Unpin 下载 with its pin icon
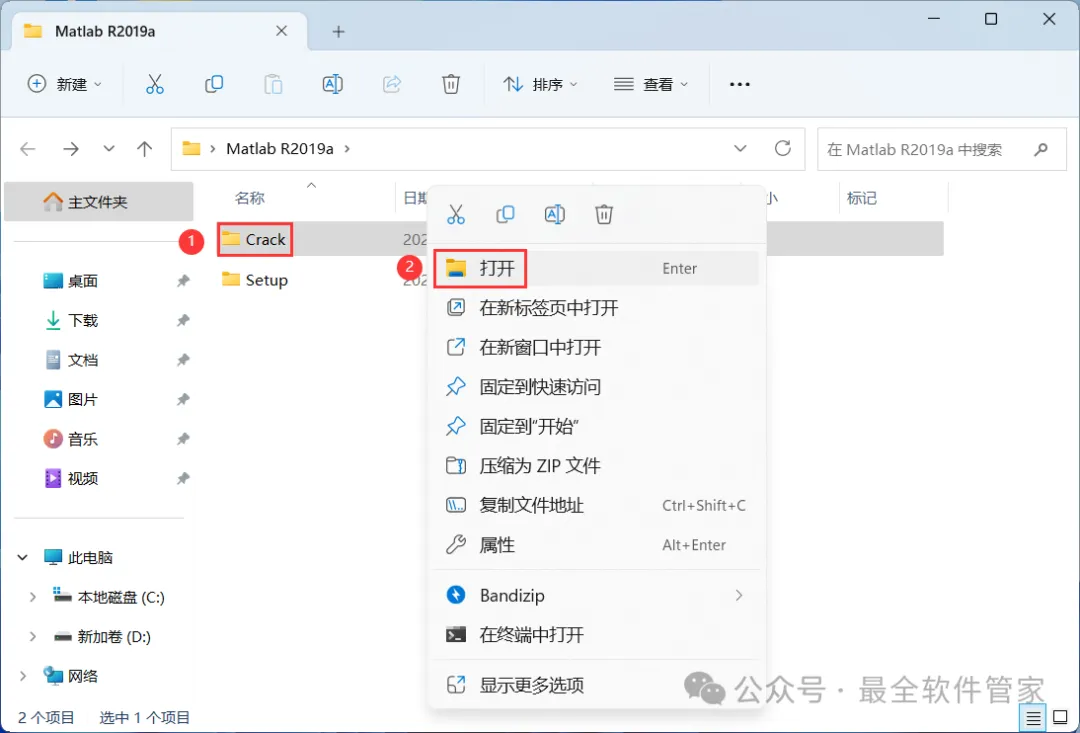This screenshot has height=733, width=1080. 183,320
